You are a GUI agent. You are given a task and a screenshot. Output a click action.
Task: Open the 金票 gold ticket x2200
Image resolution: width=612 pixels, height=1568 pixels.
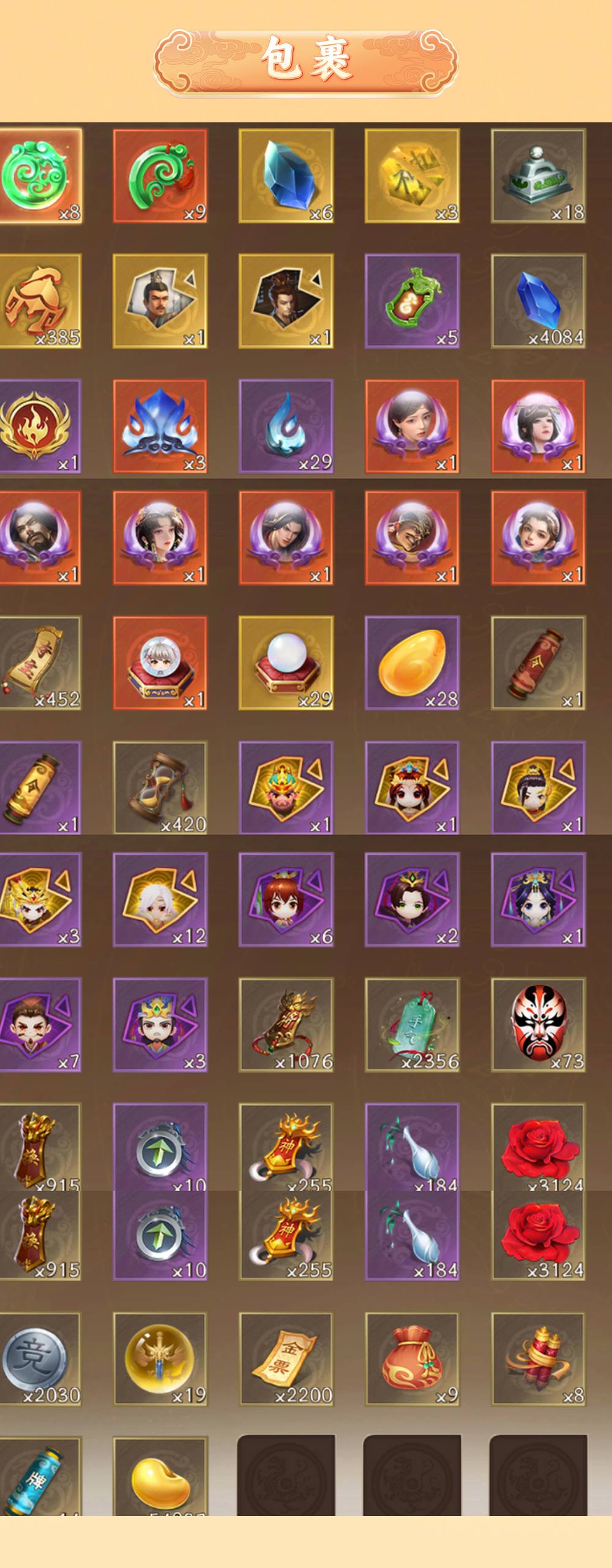pyautogui.click(x=286, y=1359)
